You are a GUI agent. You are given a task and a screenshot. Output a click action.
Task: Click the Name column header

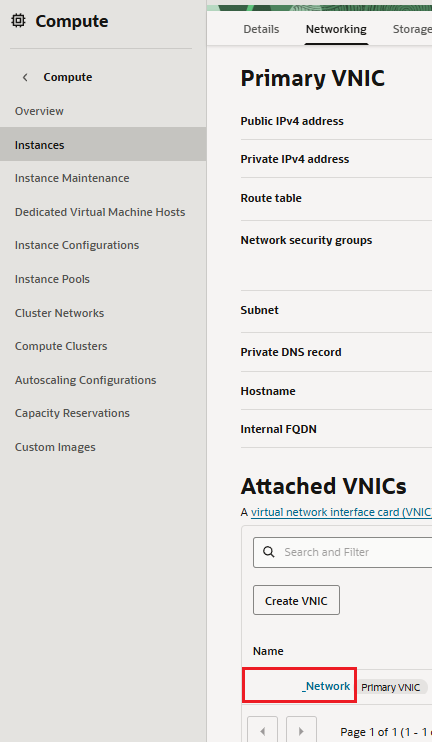(268, 651)
